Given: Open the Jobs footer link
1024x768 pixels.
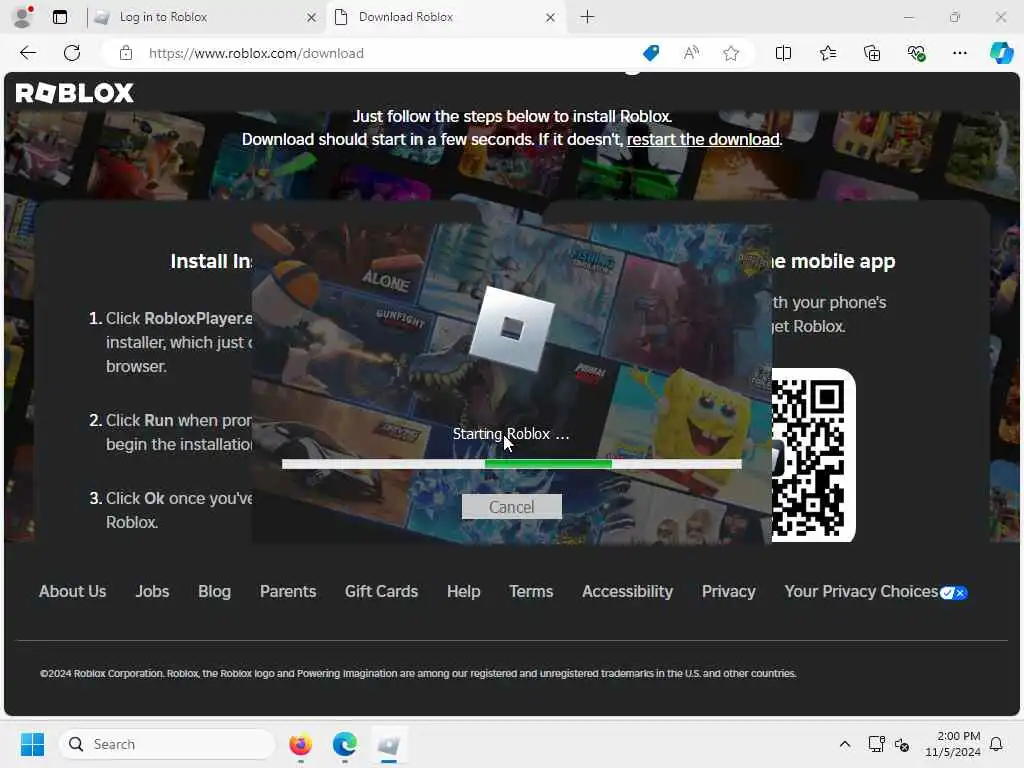Looking at the screenshot, I should (x=152, y=591).
